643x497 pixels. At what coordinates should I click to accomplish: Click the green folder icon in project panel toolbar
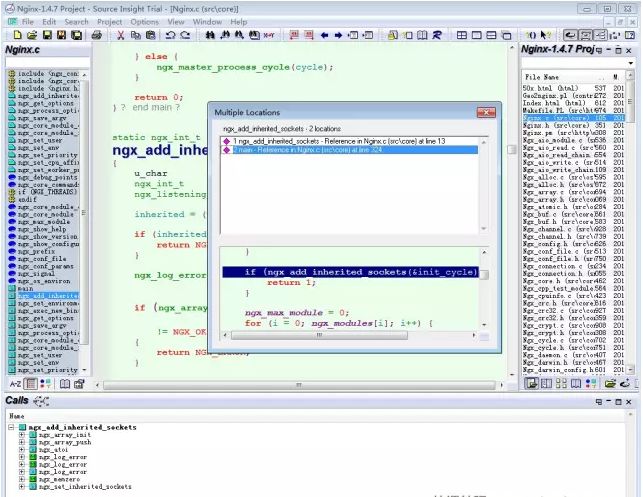pos(610,384)
